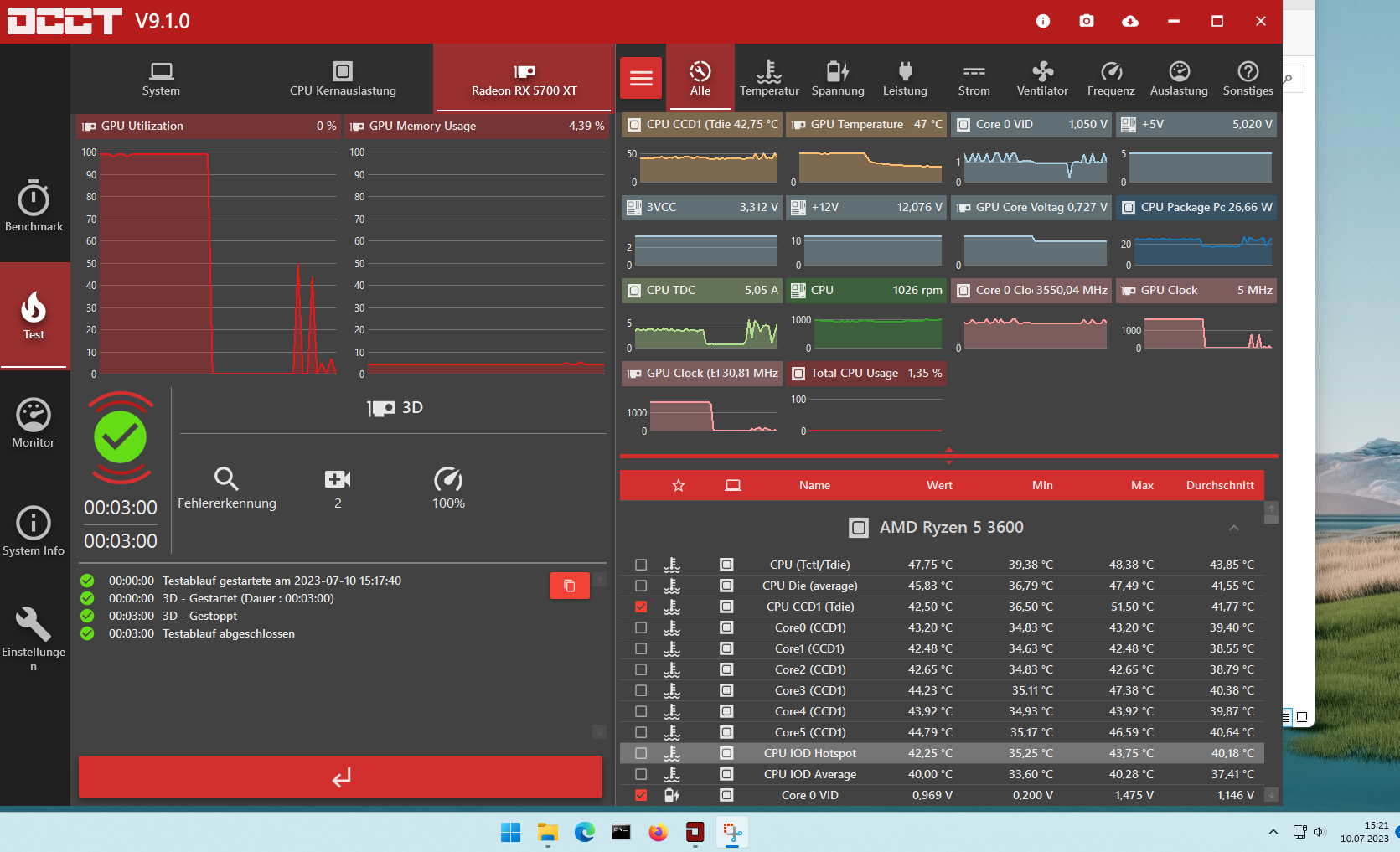Screen dimensions: 1400x852
Task: Tick the Core1 (CCD1) checkbox
Action: tap(641, 648)
